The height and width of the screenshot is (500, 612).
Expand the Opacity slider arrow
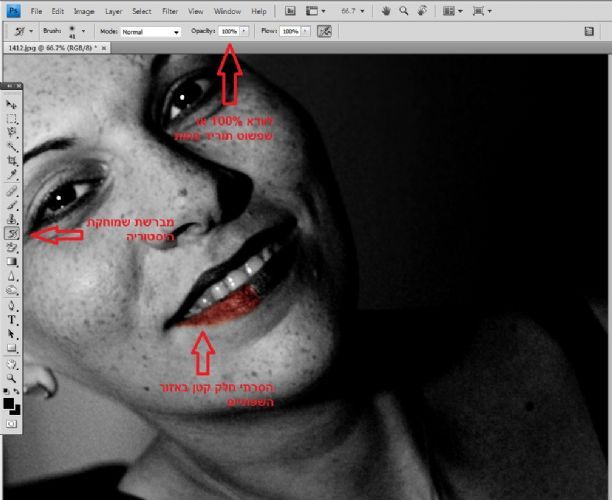(245, 32)
